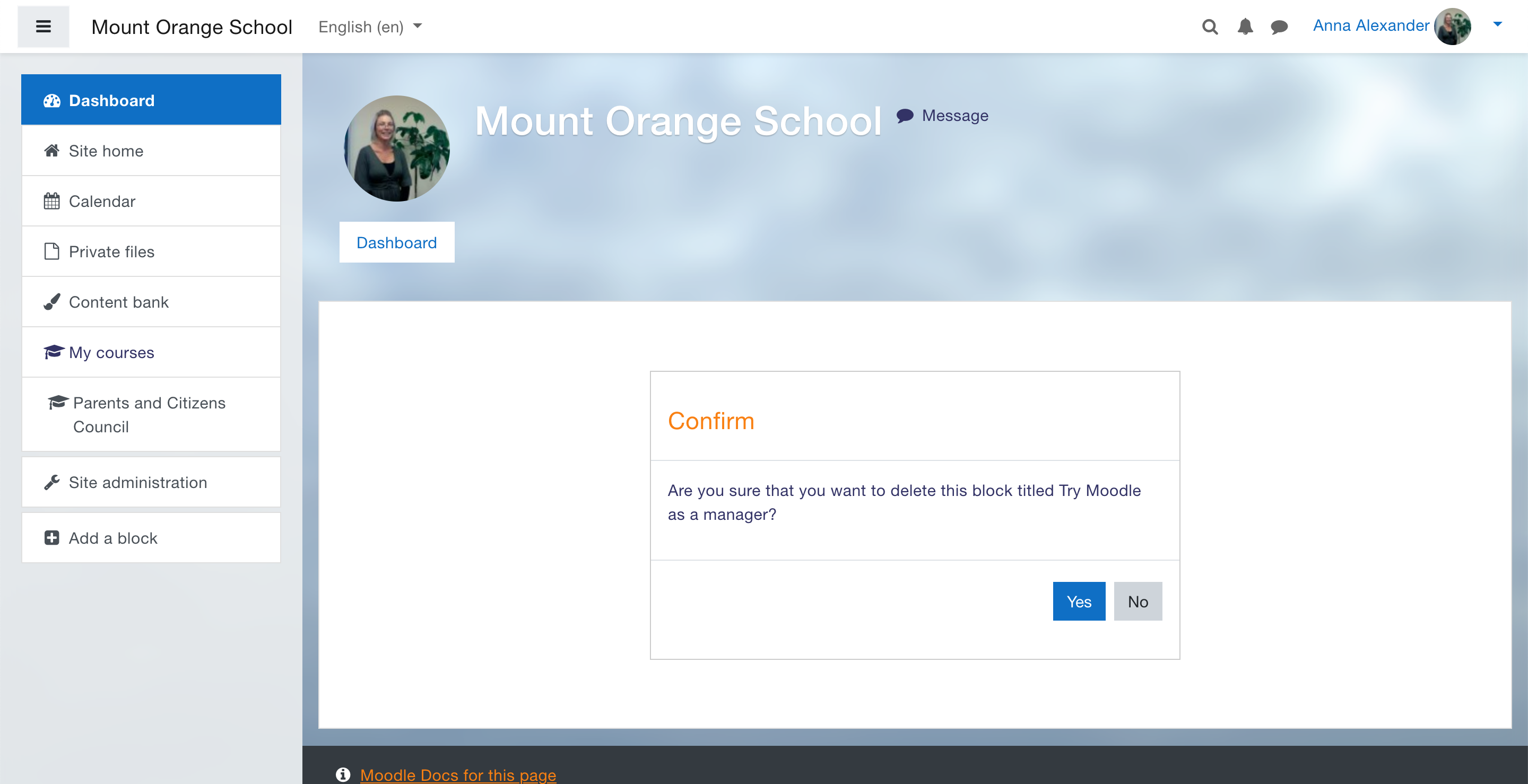Click the info icon beside Moodle Docs
1528x784 pixels.
[343, 774]
